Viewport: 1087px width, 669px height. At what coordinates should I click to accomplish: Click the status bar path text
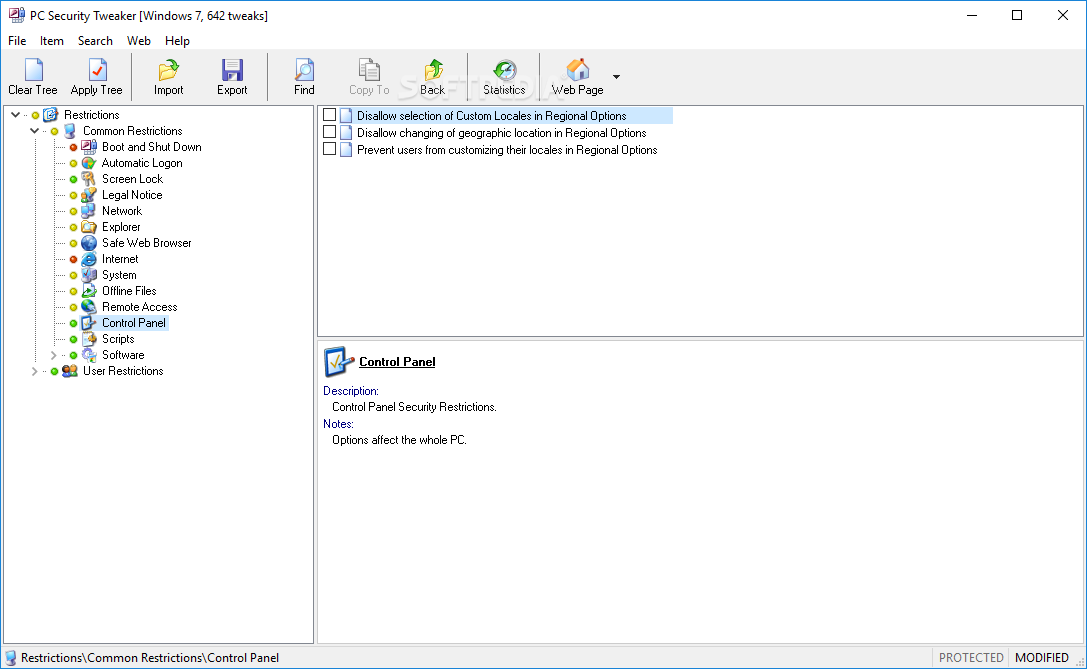[x=150, y=658]
